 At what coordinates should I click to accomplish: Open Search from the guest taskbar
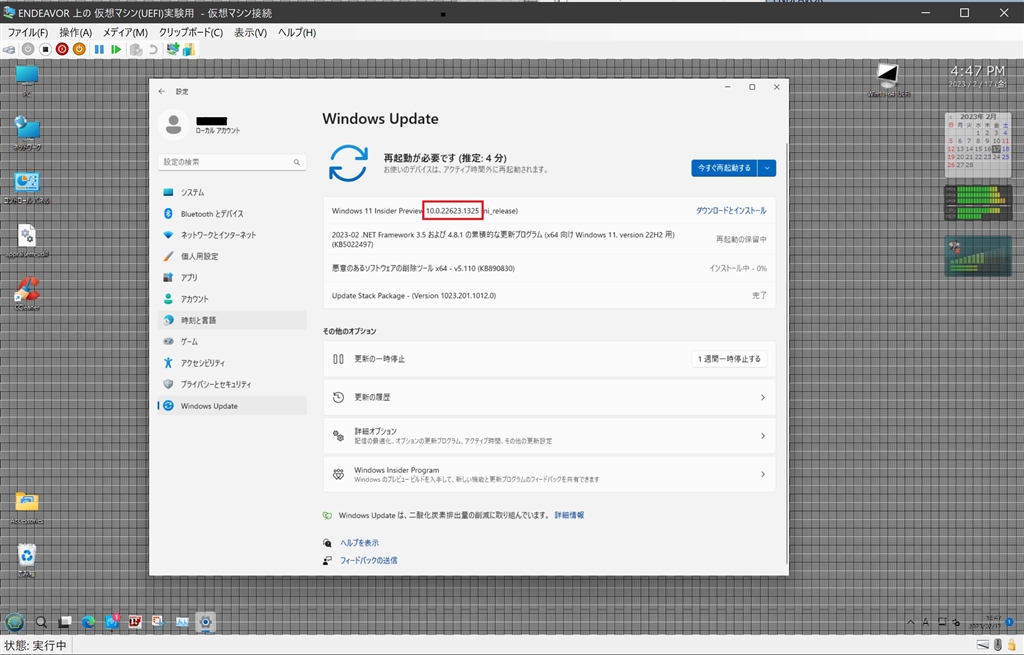pos(41,622)
